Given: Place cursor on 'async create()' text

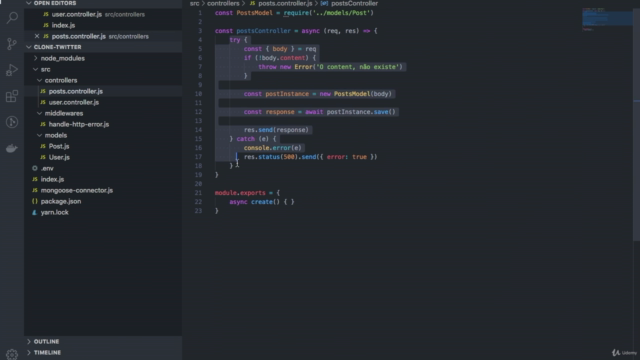Looking at the screenshot, I should tap(254, 202).
